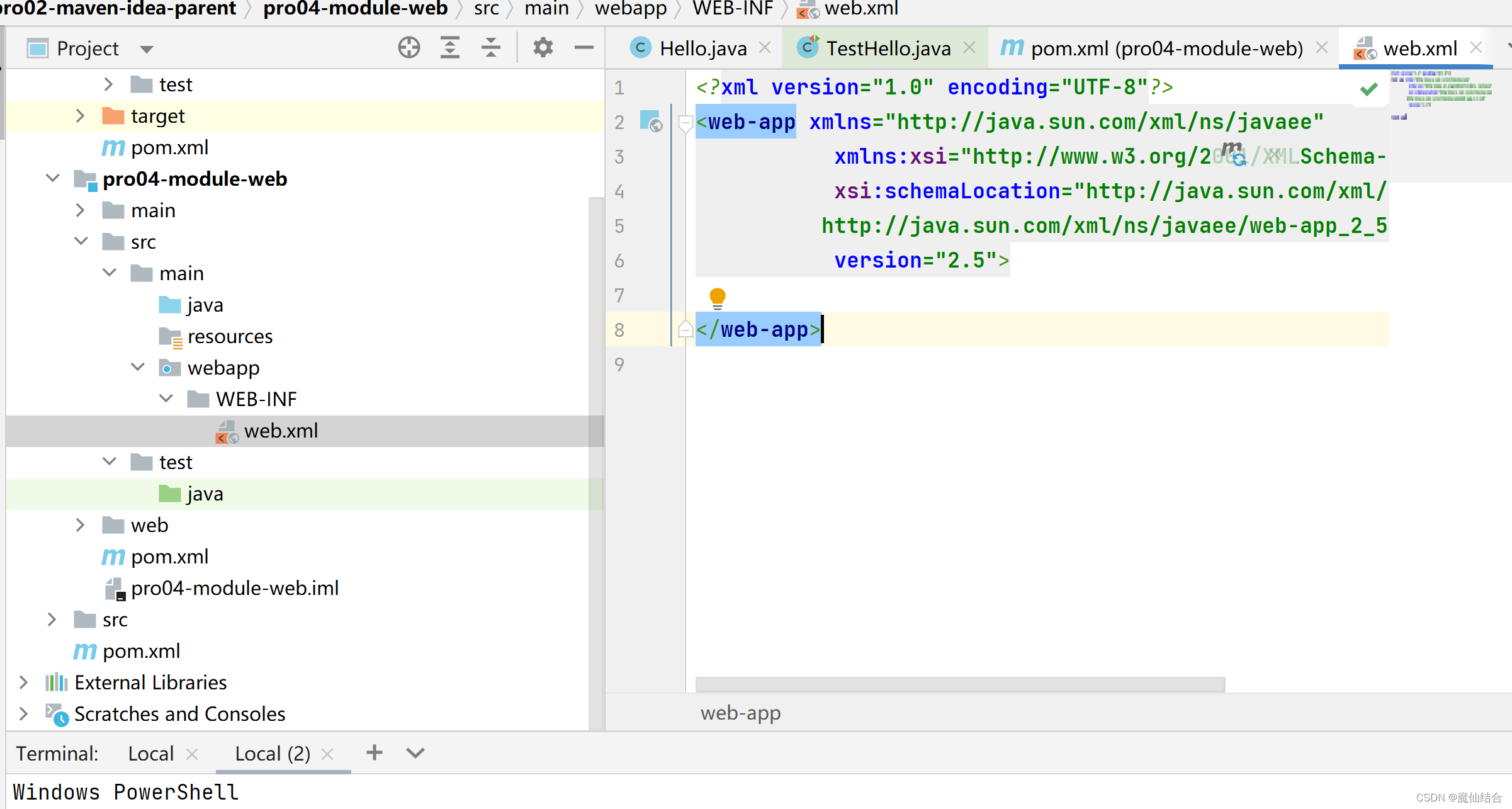Open the terminal sessions dropdown arrow
The width and height of the screenshot is (1512, 809).
[x=415, y=753]
